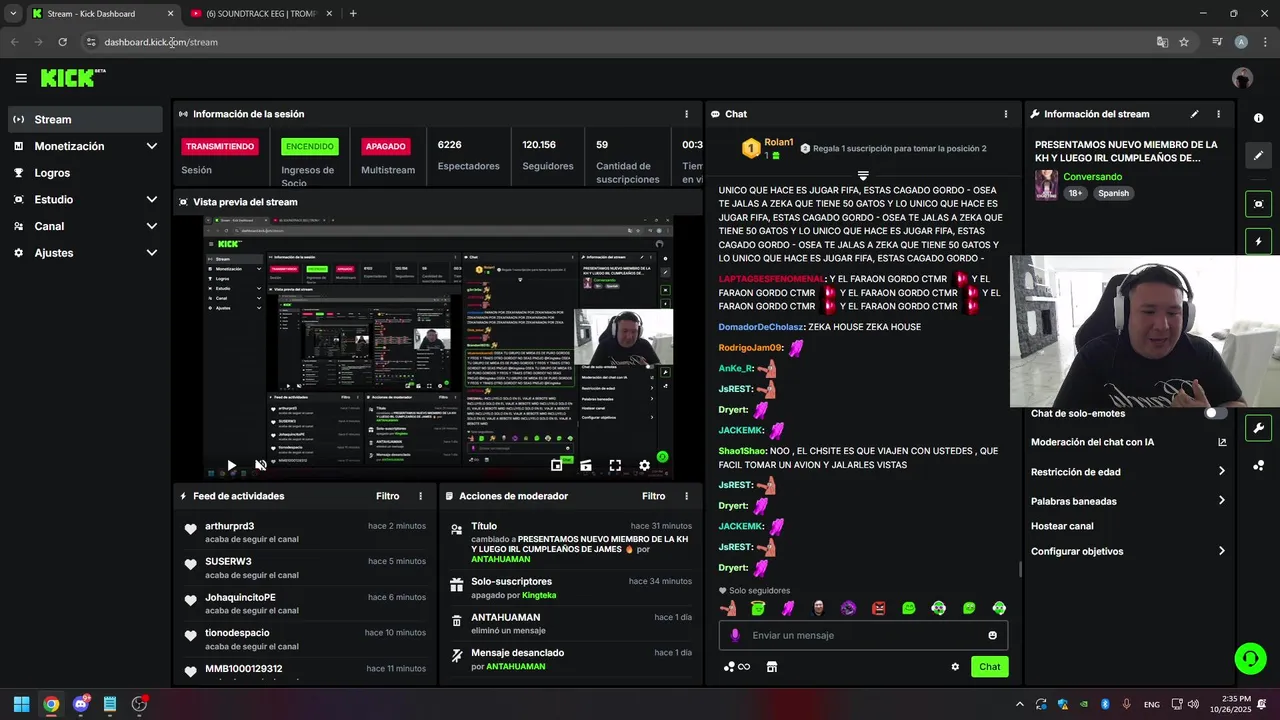Viewport: 1280px width, 720px height.
Task: Expand Configurar objetivos settings
Action: [1128, 551]
